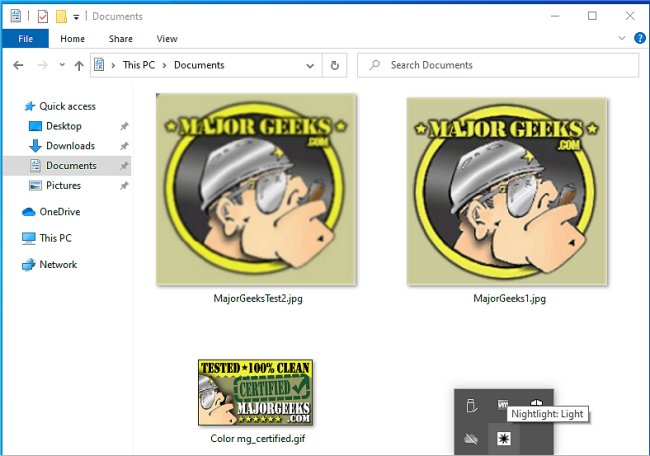Switch to the View ribbon tab

coord(166,39)
